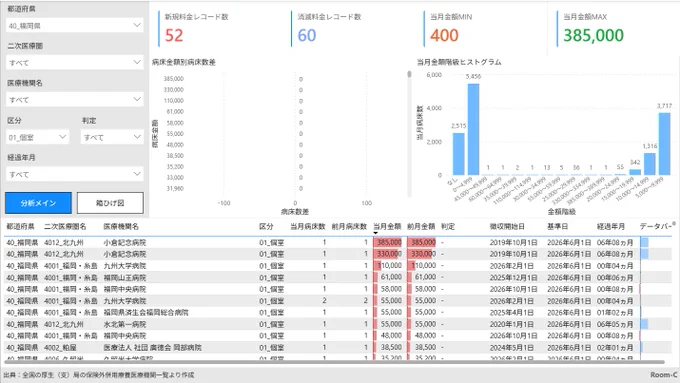Click the 箱ひげ図 button
Viewport: 680px width, 383px height.
pos(110,203)
